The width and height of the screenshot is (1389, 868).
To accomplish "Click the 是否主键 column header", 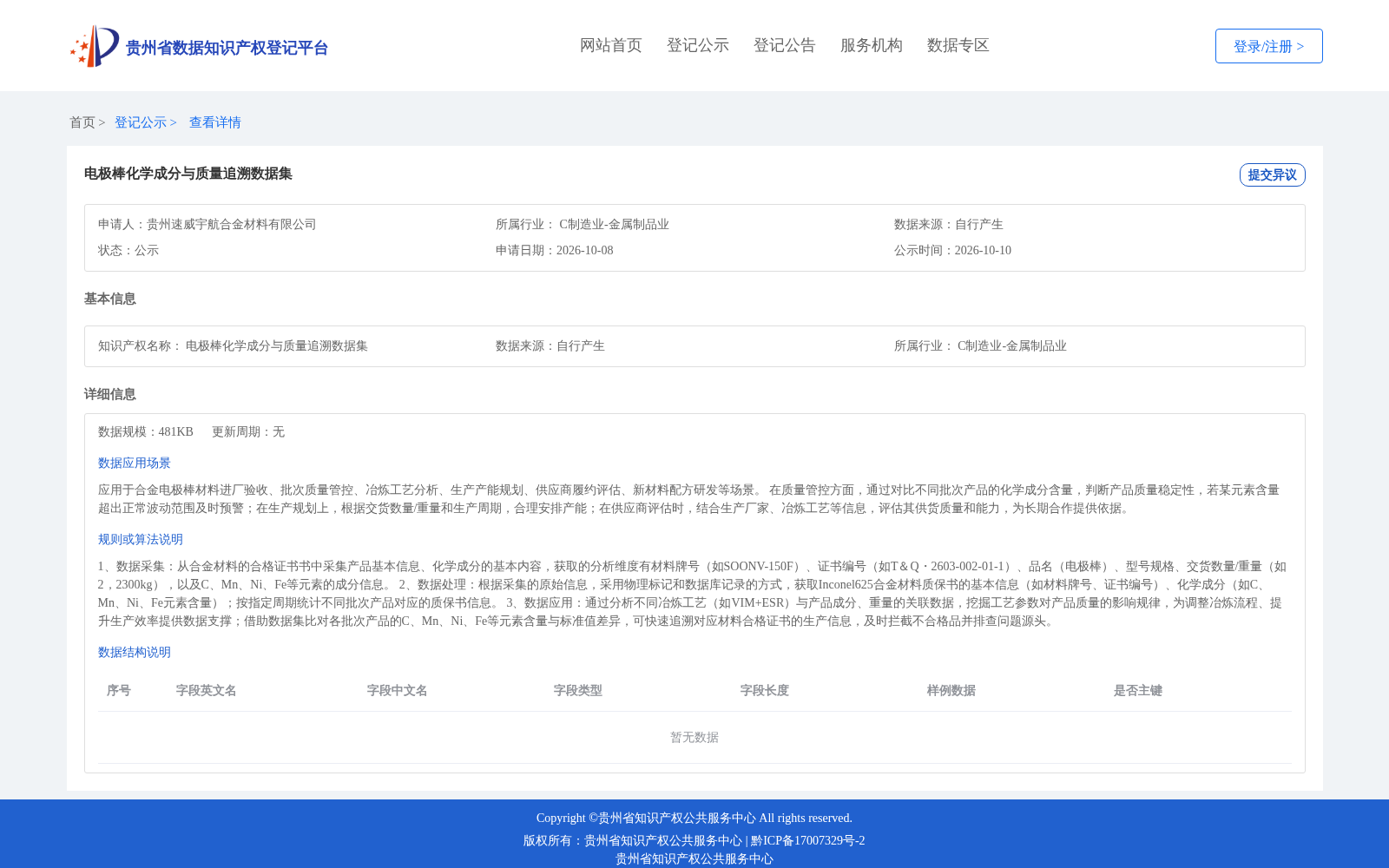I will pos(1138,690).
